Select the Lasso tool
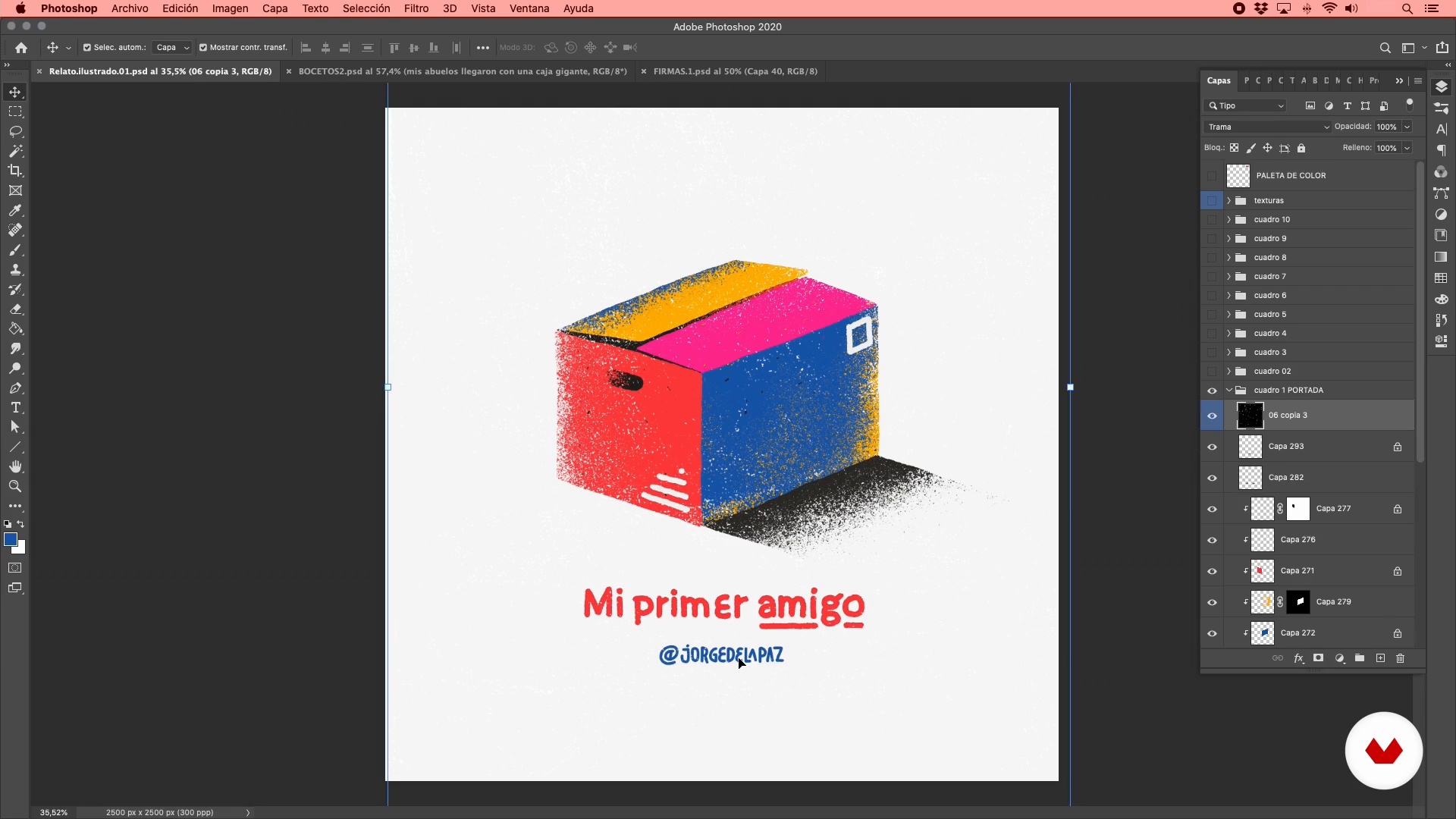Screen dimensions: 1456x819 pyautogui.click(x=15, y=131)
